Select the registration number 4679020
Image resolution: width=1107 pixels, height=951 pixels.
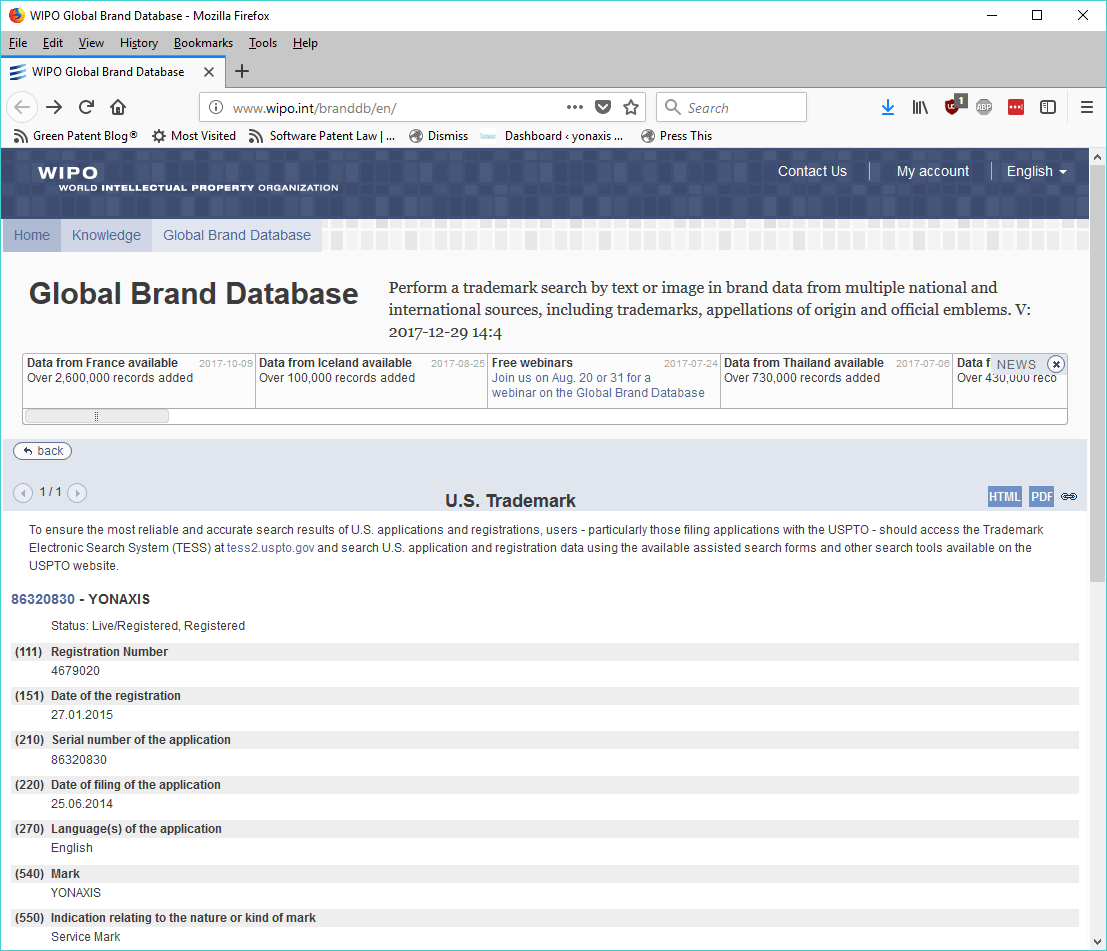tap(76, 671)
